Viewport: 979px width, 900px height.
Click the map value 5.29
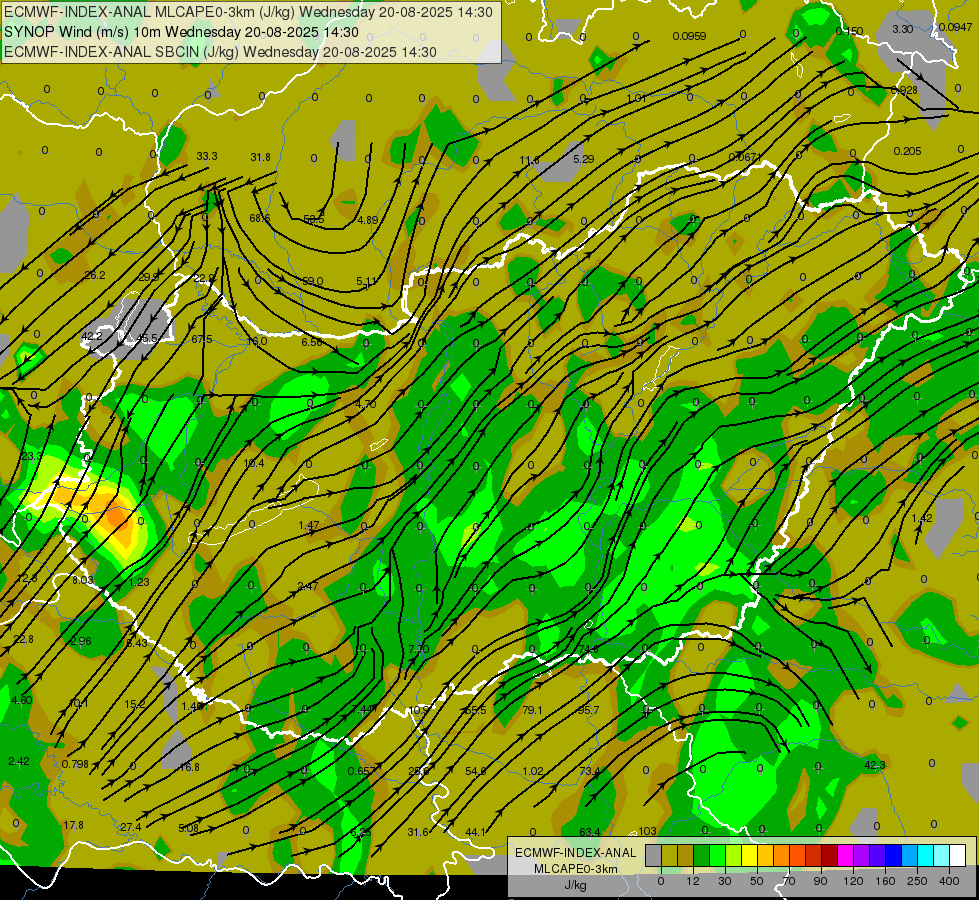(584, 159)
